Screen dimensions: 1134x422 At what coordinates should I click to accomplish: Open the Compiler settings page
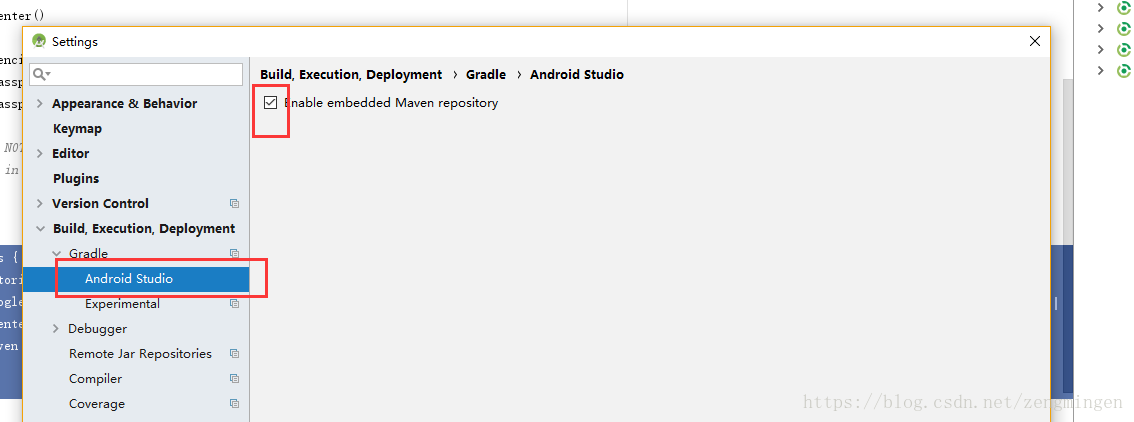[x=95, y=379]
